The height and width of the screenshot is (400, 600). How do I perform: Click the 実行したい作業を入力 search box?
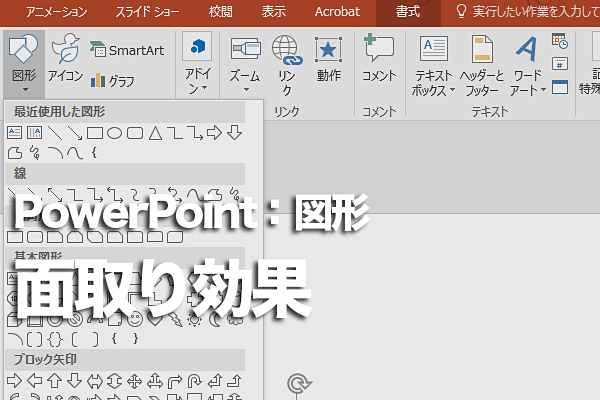528,12
